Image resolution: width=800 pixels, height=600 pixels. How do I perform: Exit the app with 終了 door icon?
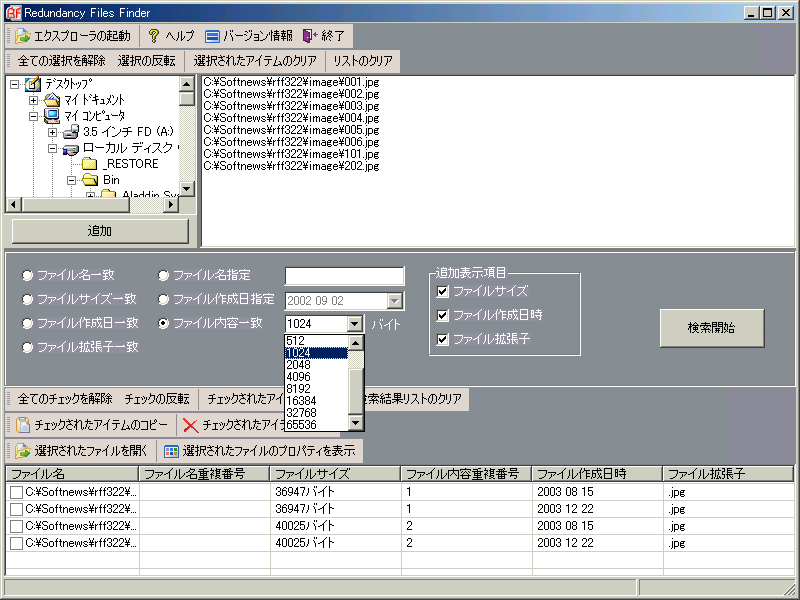click(310, 36)
